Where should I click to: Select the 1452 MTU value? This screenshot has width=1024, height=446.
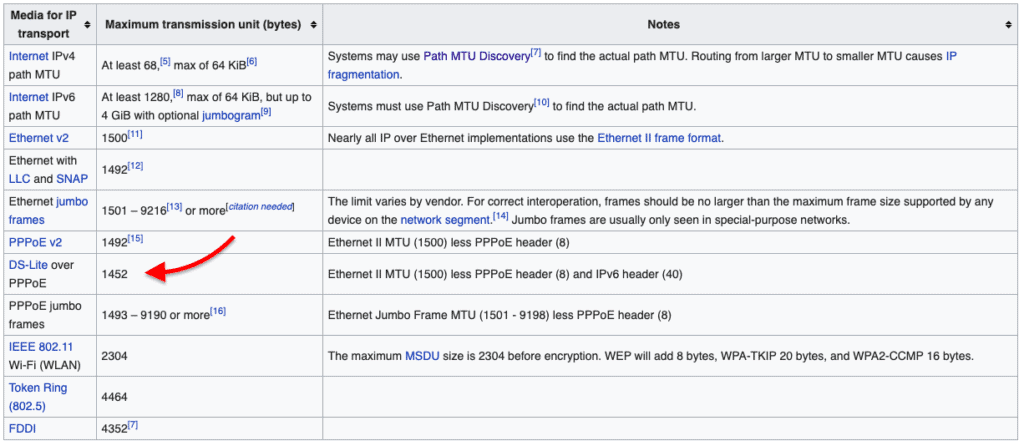click(x=114, y=274)
